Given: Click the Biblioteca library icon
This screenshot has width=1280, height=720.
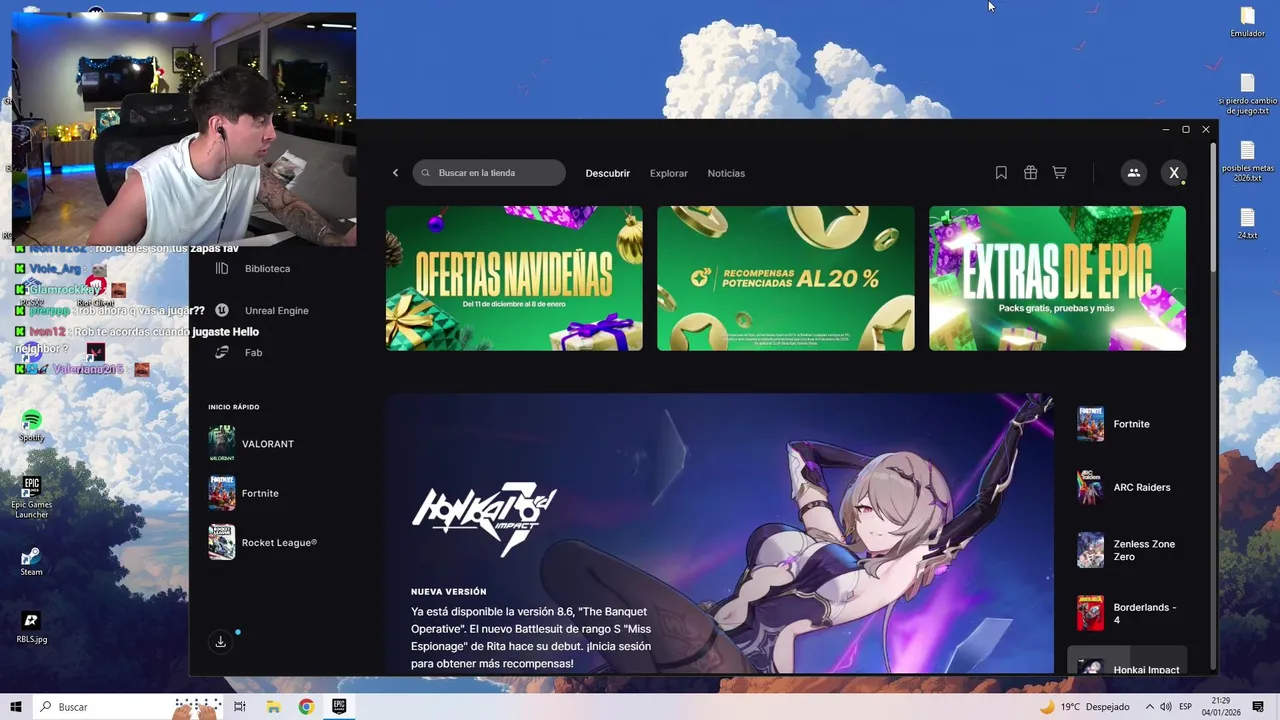Looking at the screenshot, I should tap(222, 268).
